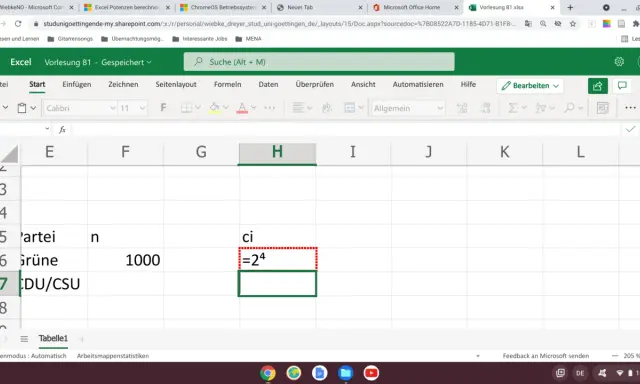
Task: Click Arbeitsmappenstatistiken in status bar
Action: point(113,356)
